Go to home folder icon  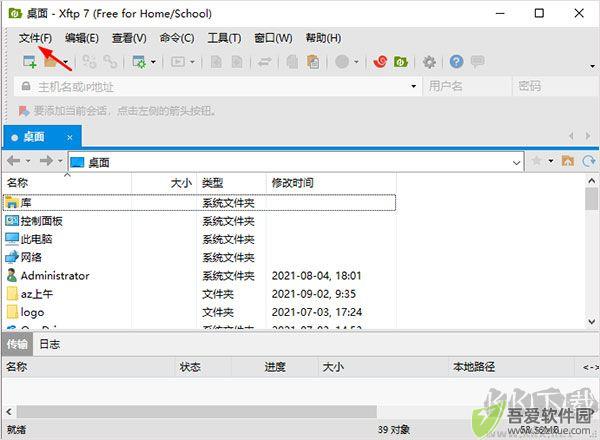(x=568, y=161)
